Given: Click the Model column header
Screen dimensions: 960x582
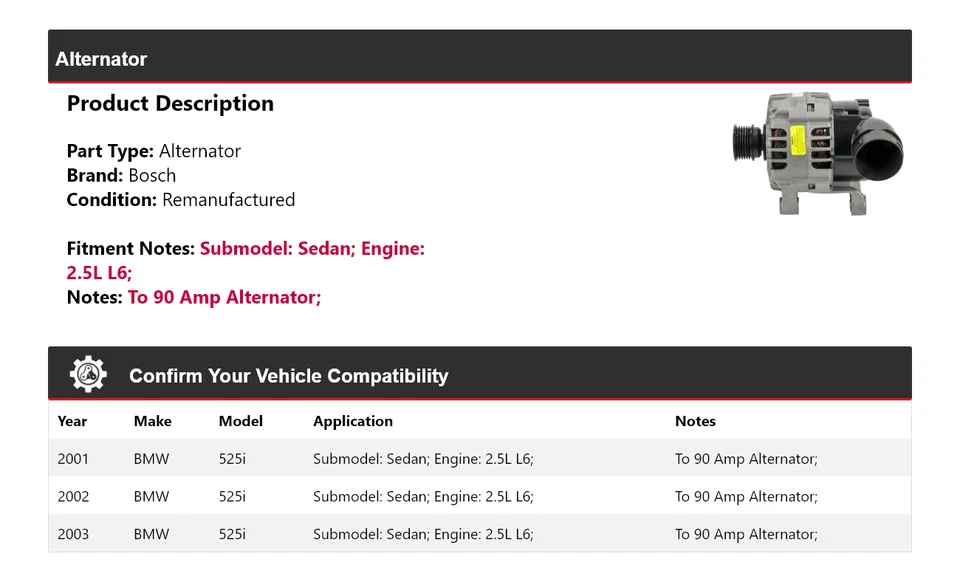Looking at the screenshot, I should pyautogui.click(x=240, y=421).
